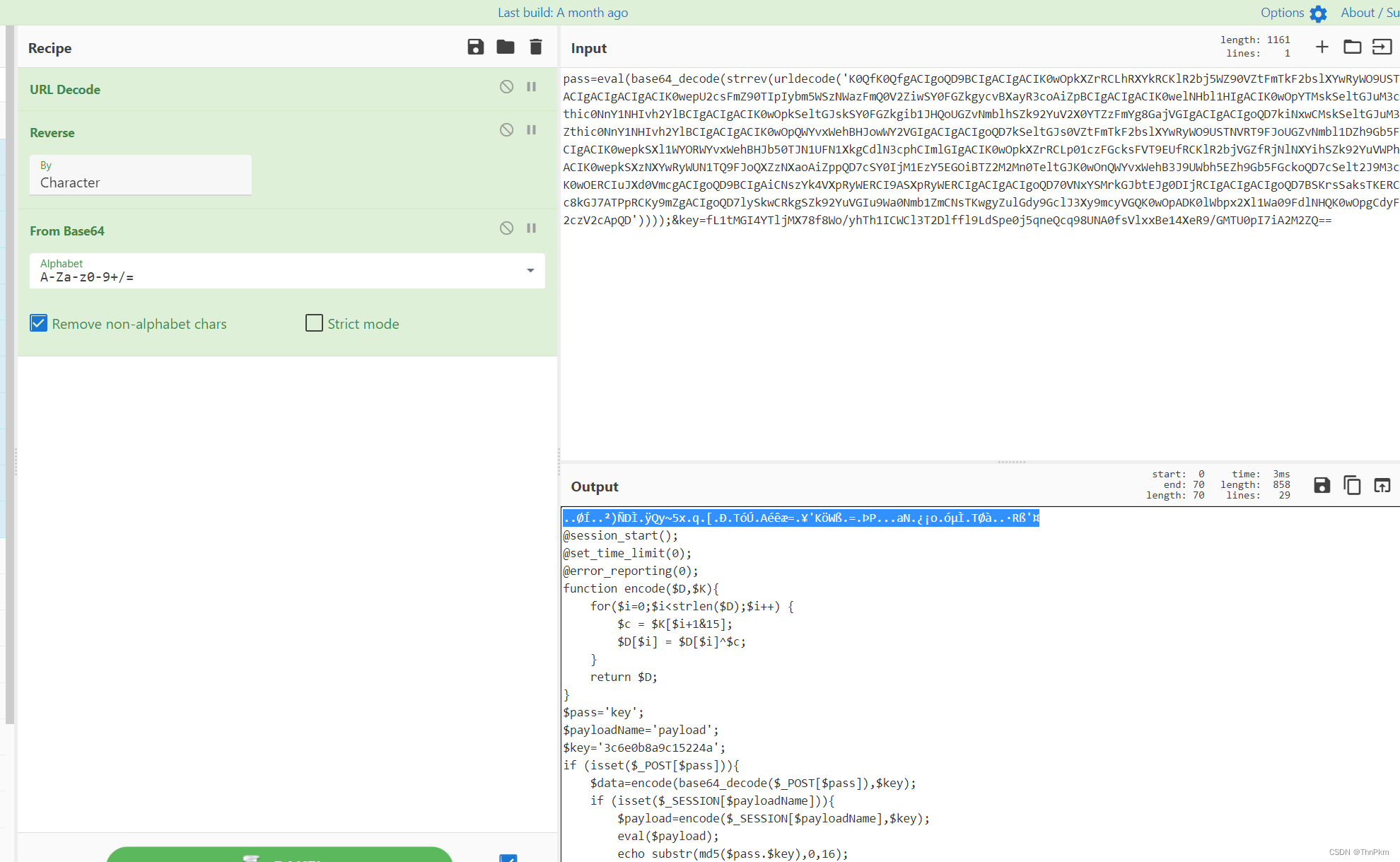Toggle the auto bake checkbox

508,857
